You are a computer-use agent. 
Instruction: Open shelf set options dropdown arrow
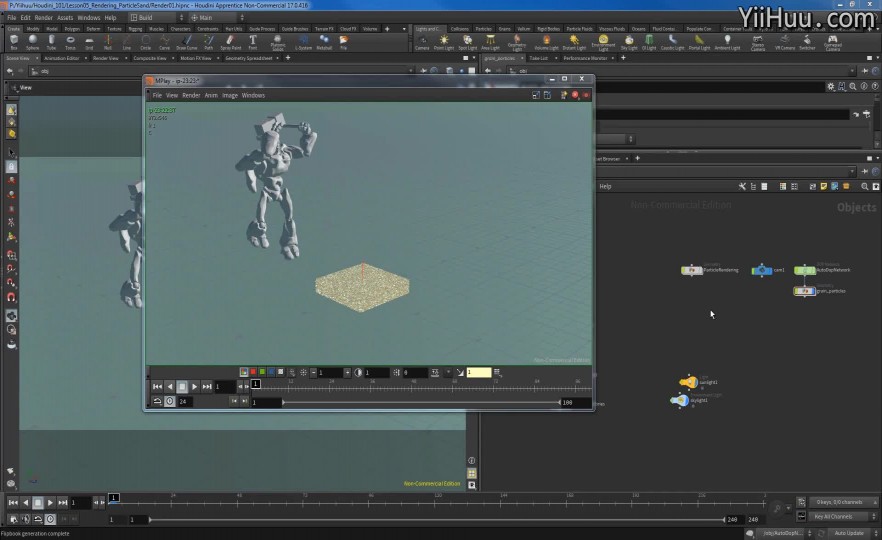tap(404, 29)
